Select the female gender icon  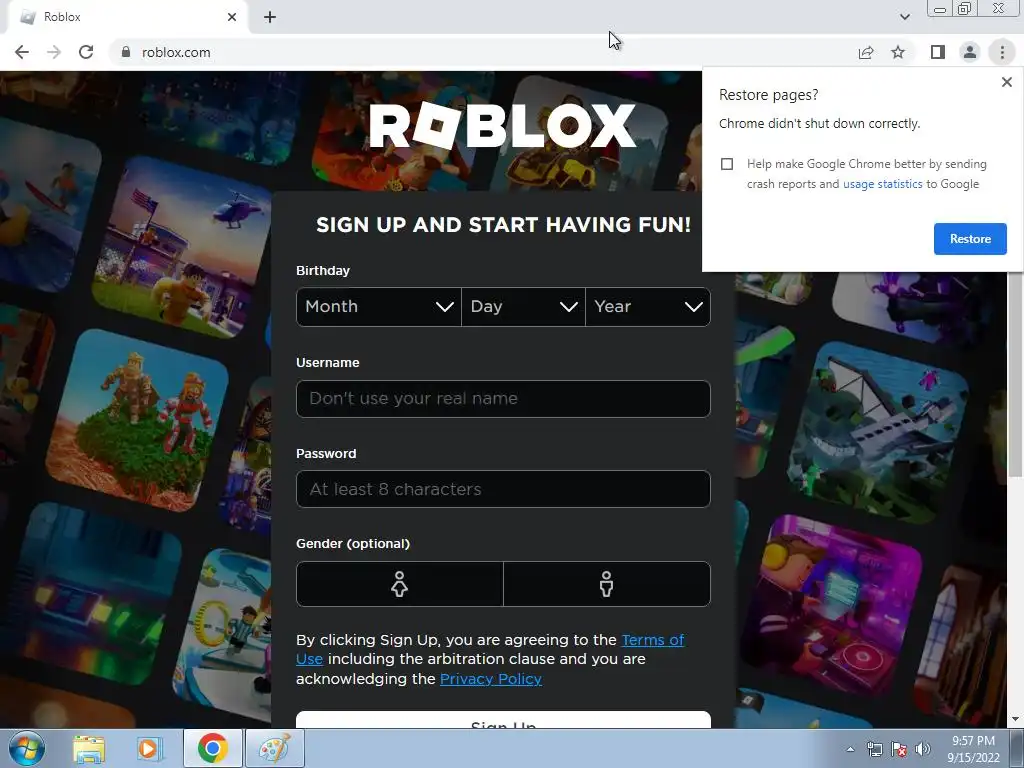tap(400, 584)
